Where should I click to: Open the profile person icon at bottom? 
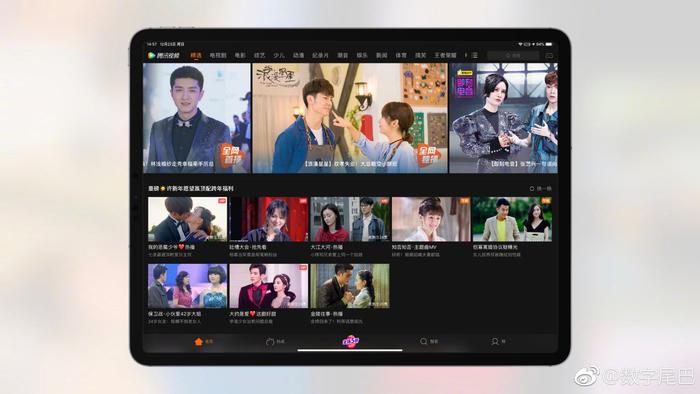pyautogui.click(x=495, y=341)
